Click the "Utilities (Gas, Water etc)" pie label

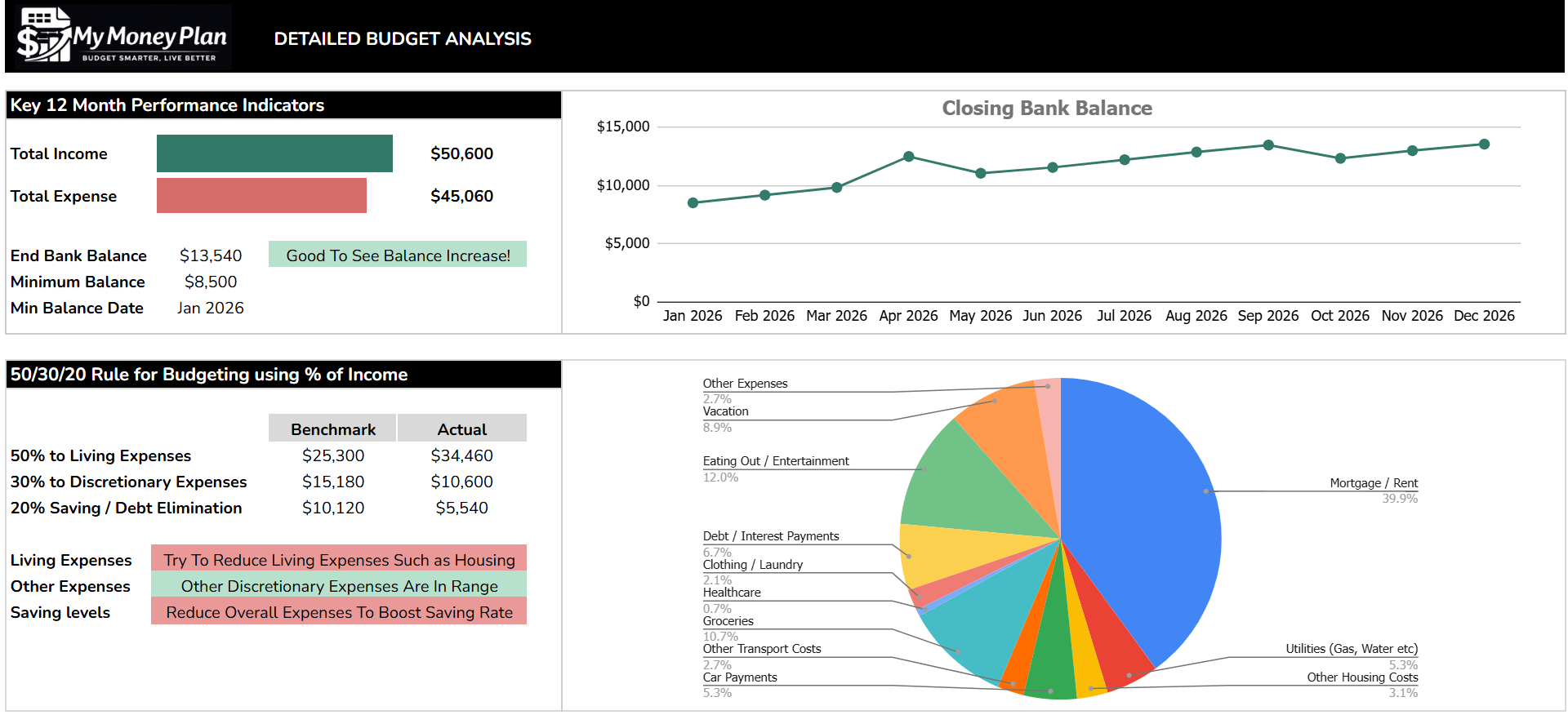(1352, 649)
